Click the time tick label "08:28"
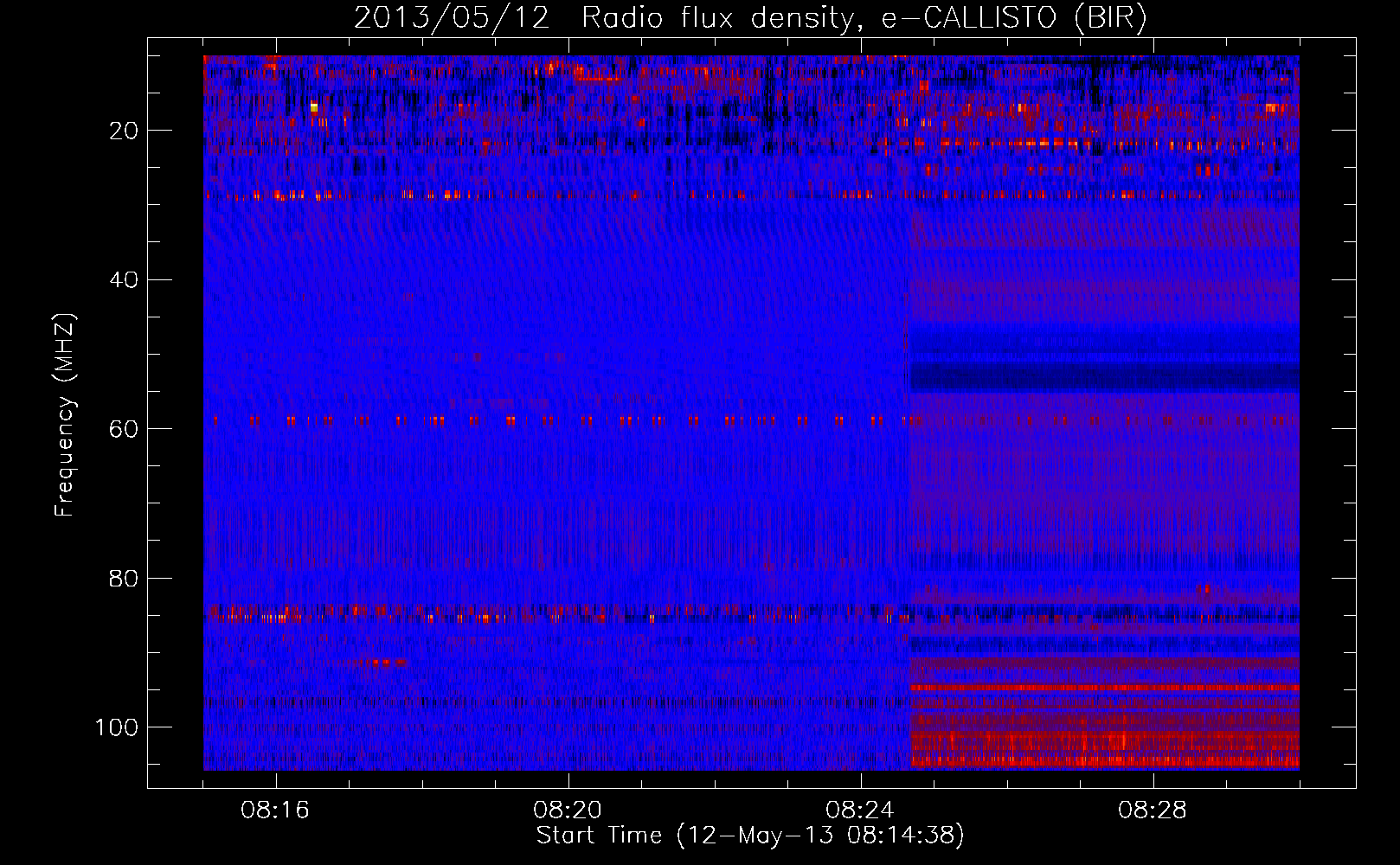 click(1153, 811)
